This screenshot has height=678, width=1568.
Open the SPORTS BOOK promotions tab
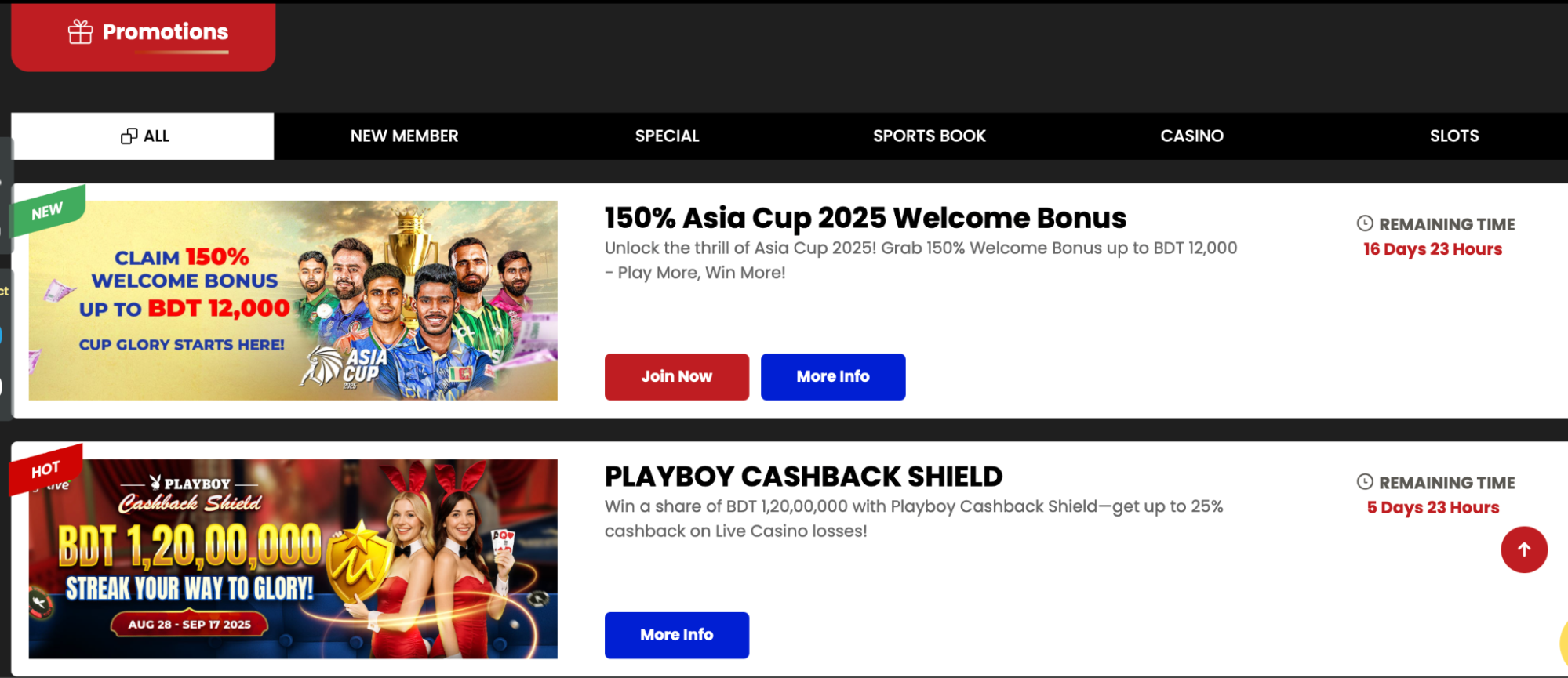click(929, 136)
